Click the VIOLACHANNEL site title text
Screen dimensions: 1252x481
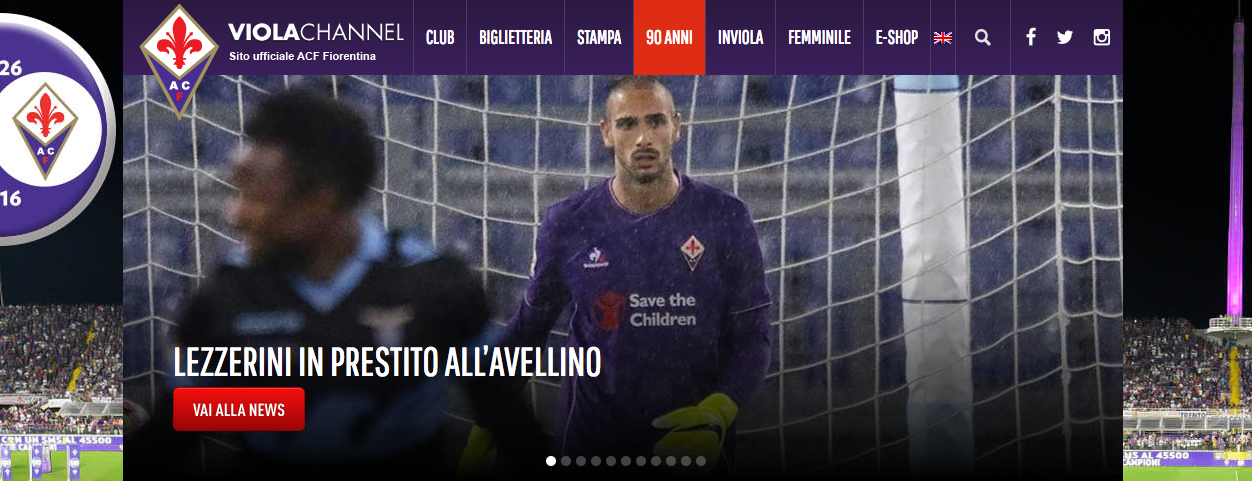click(x=316, y=33)
